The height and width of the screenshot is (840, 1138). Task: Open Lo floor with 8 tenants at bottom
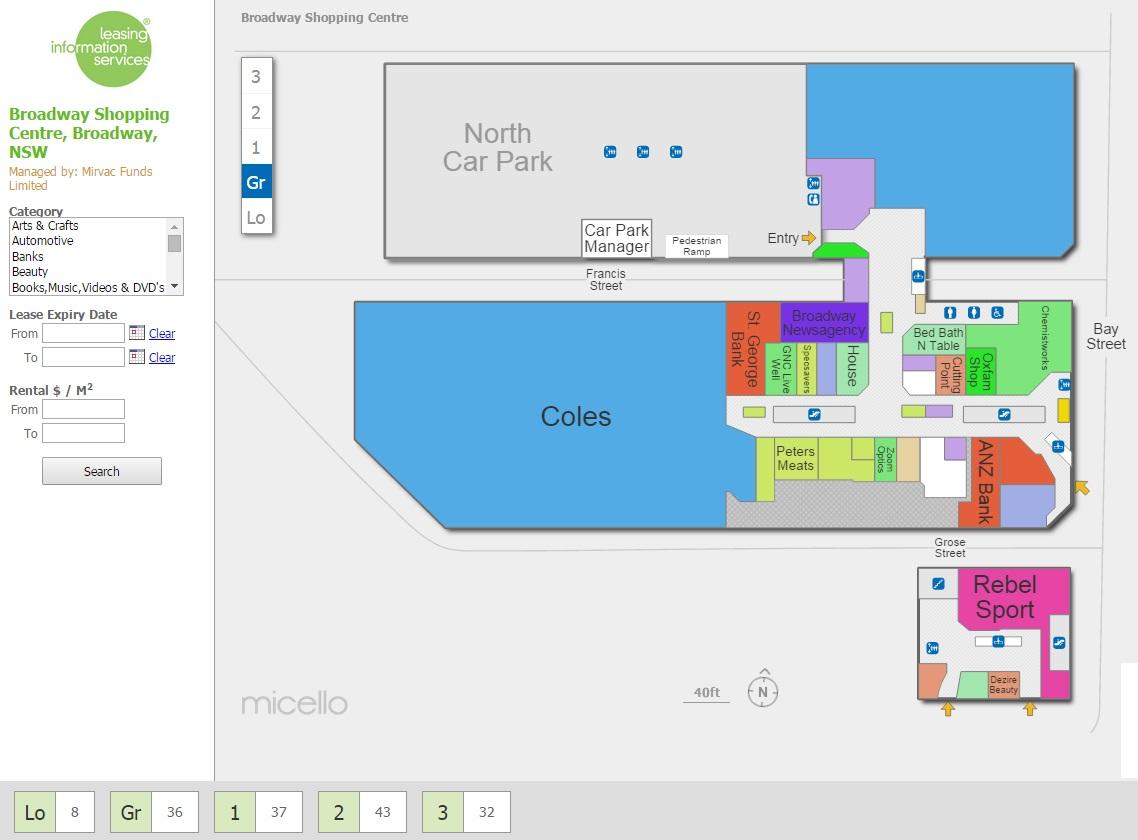(x=54, y=812)
